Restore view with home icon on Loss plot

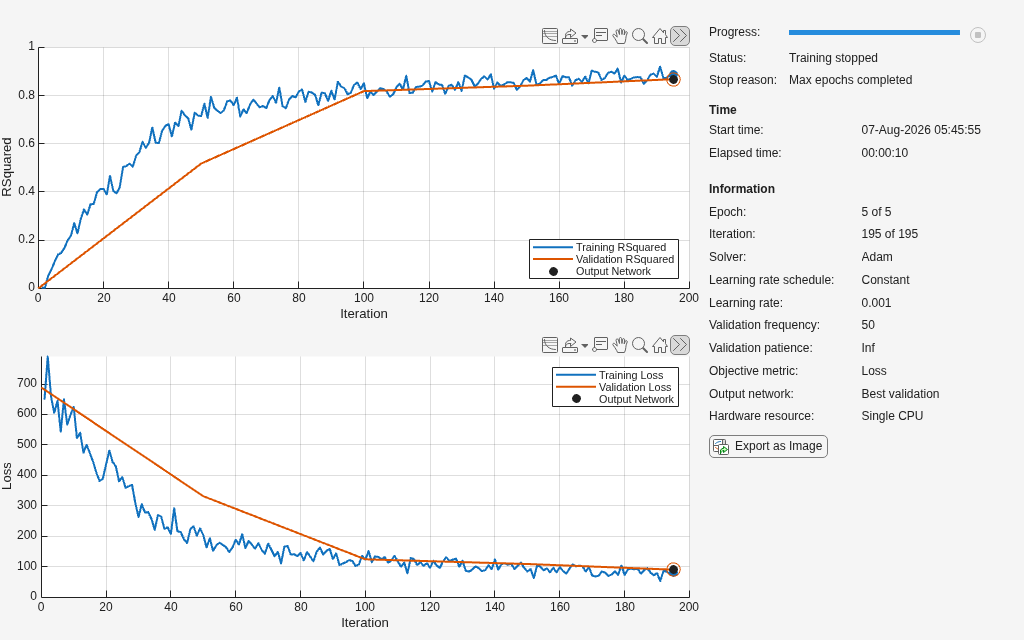pyautogui.click(x=660, y=345)
